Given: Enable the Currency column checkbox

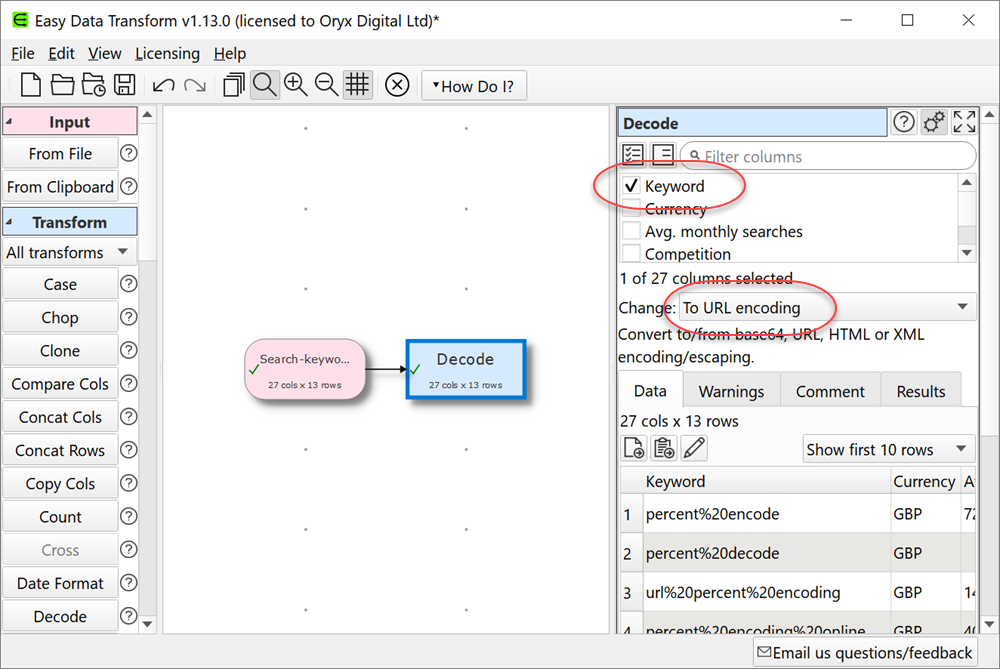Looking at the screenshot, I should coord(630,209).
